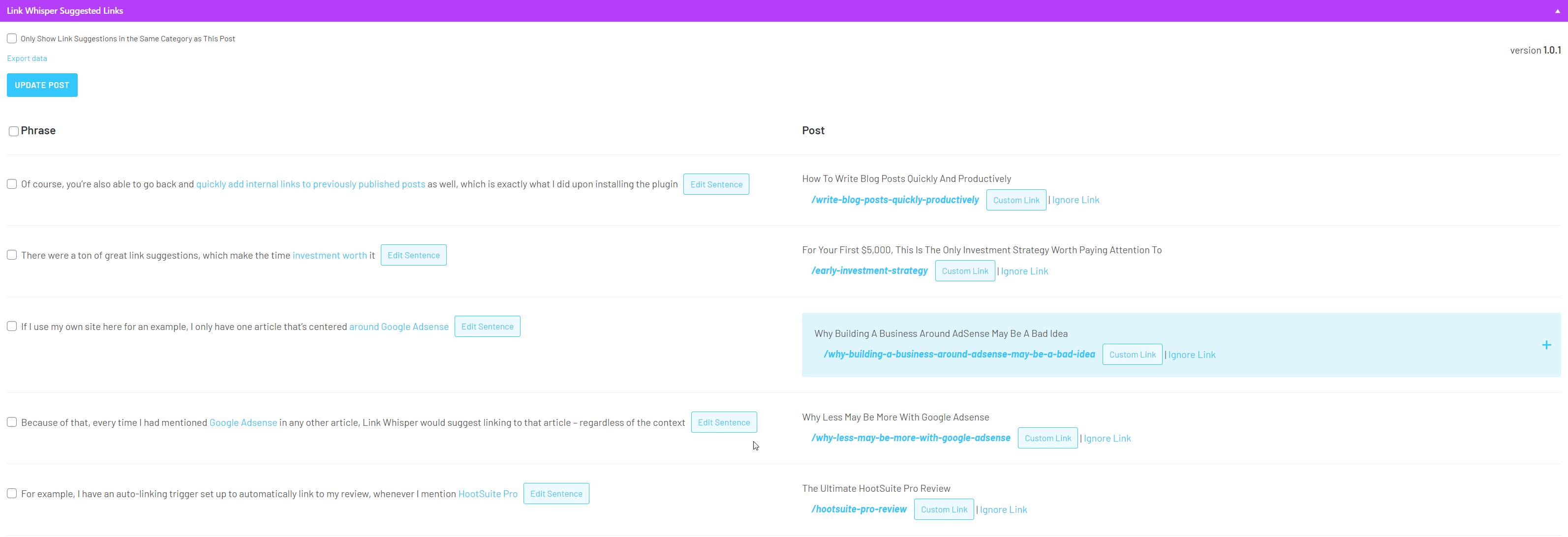The height and width of the screenshot is (537, 1568).
Task: Click Edit Sentence for investment worth sentence
Action: point(414,255)
